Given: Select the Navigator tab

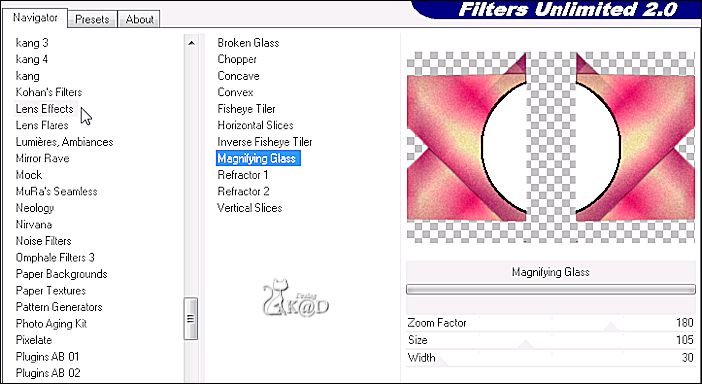Looking at the screenshot, I should pos(35,18).
